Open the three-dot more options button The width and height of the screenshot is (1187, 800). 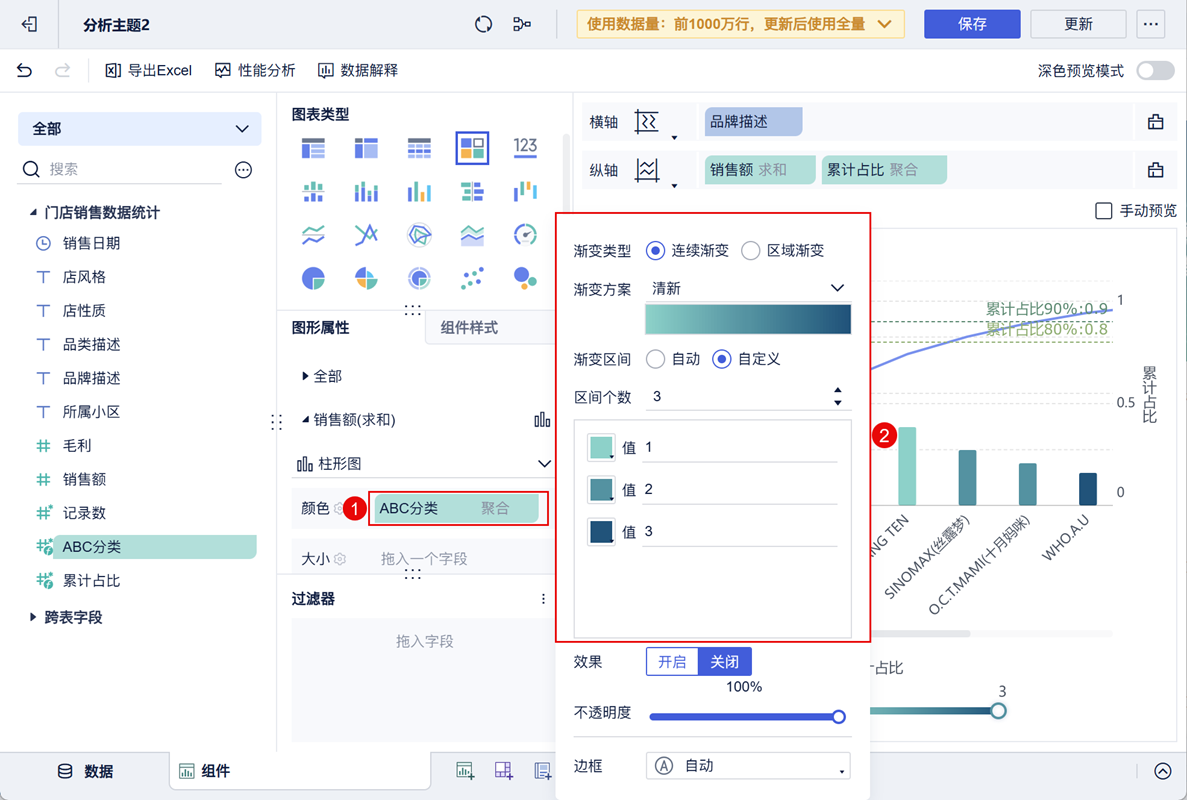coord(1151,24)
